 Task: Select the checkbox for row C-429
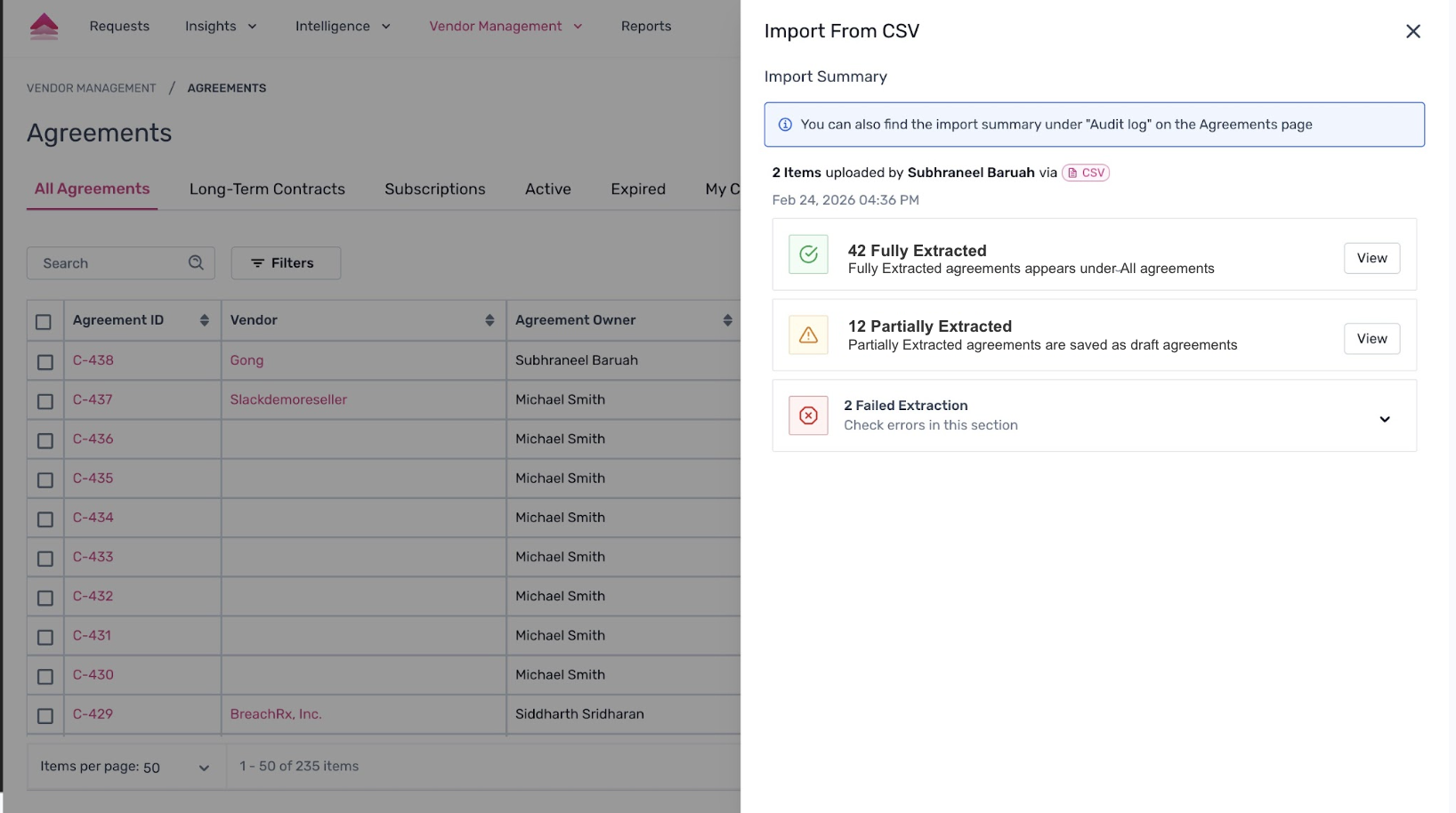click(45, 716)
